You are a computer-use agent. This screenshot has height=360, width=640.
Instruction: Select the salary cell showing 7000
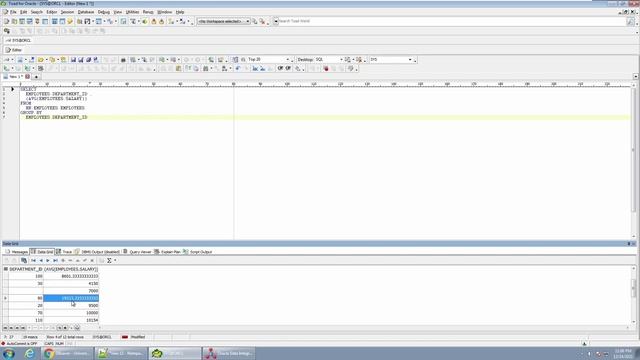pyautogui.click(x=71, y=291)
